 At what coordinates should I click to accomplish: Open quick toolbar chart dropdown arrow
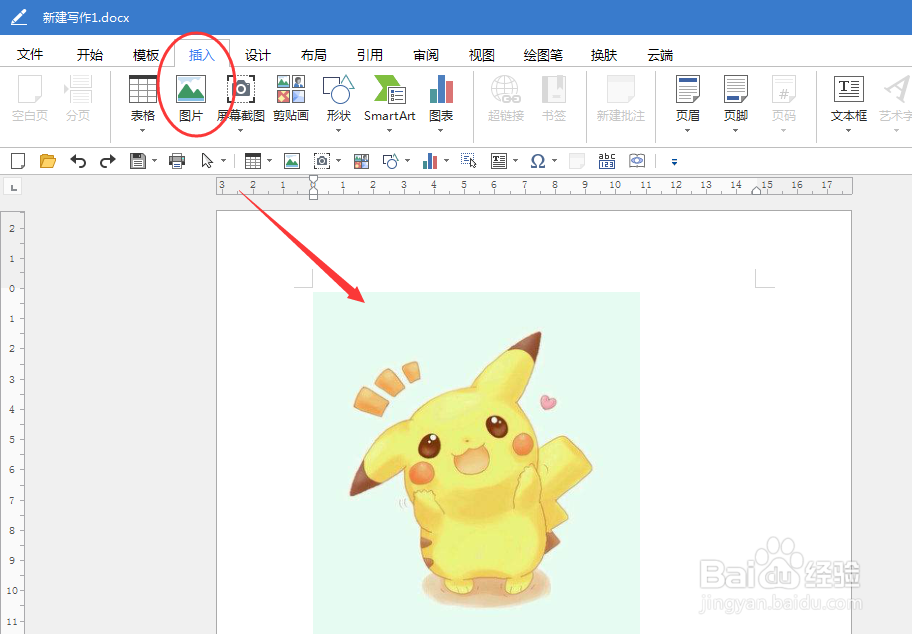pyautogui.click(x=446, y=161)
